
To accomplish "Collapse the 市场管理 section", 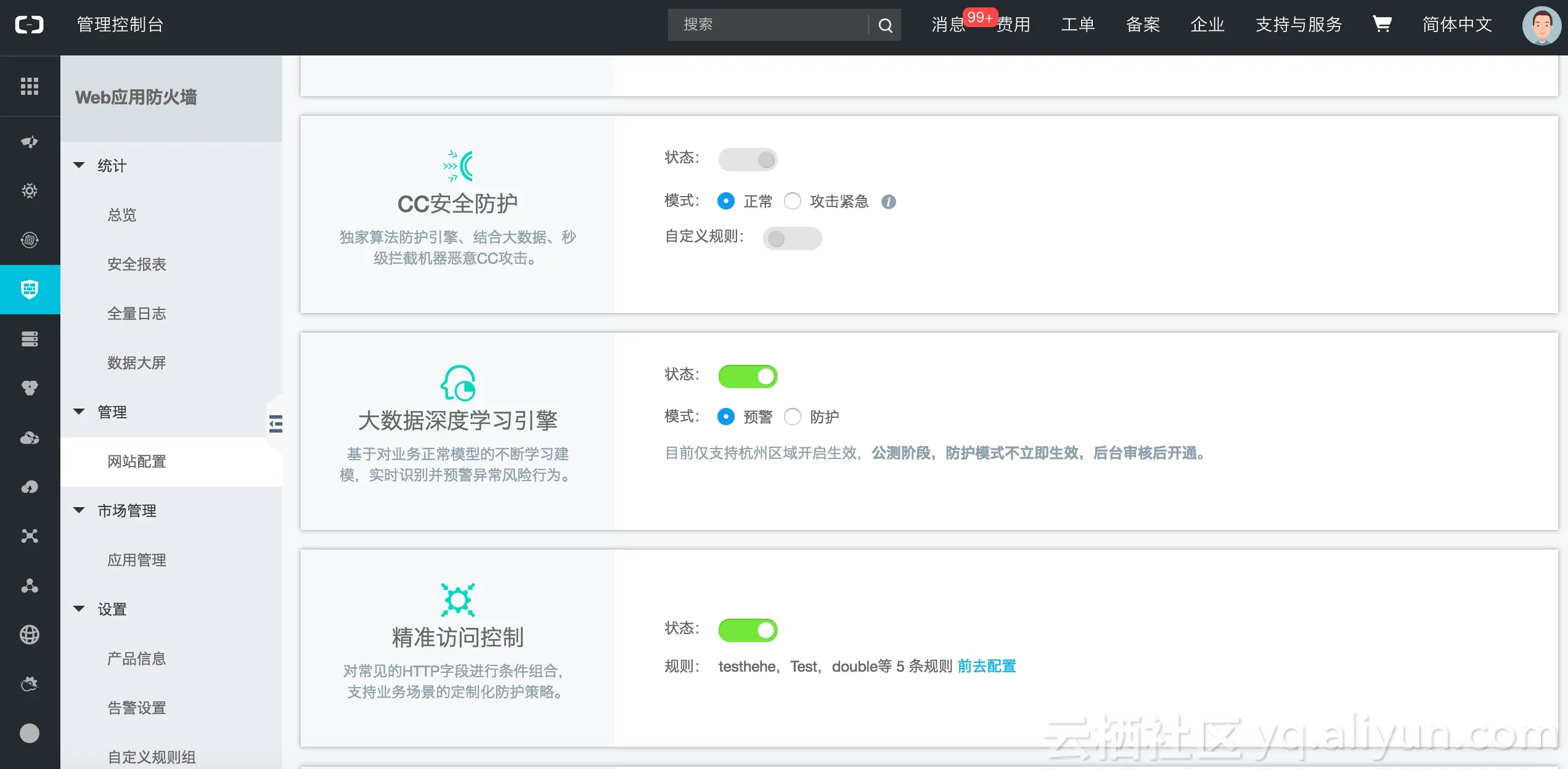I will coord(79,510).
